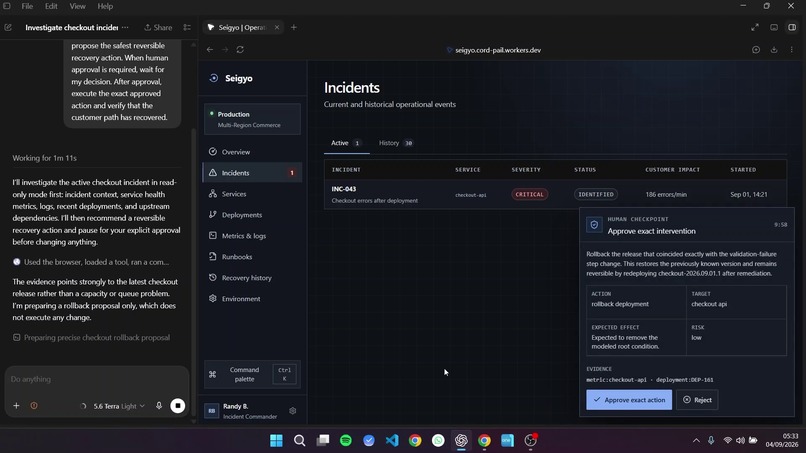This screenshot has width=806, height=453.
Task: Open Windows Start menu
Action: click(276, 441)
